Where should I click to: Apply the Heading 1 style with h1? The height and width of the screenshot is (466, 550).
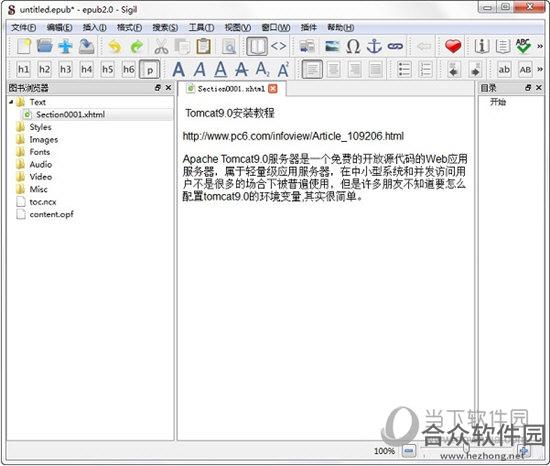(x=24, y=69)
